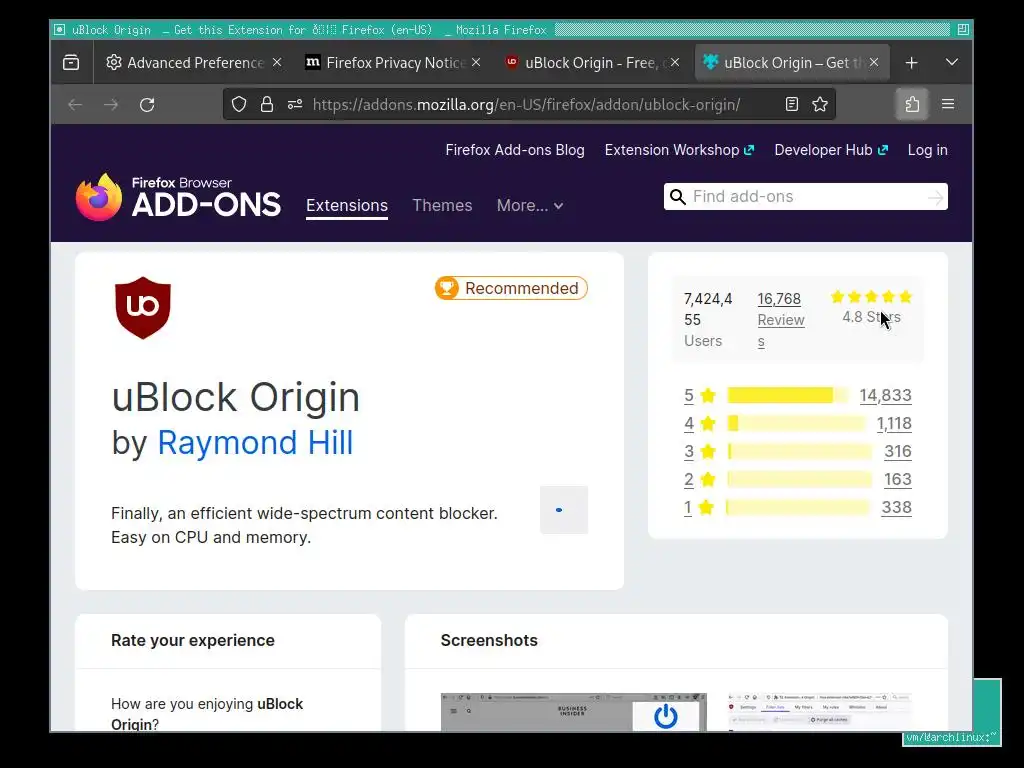The width and height of the screenshot is (1024, 768).
Task: Click the Firefox Browser ADD-ONS logo
Action: pyautogui.click(x=178, y=197)
